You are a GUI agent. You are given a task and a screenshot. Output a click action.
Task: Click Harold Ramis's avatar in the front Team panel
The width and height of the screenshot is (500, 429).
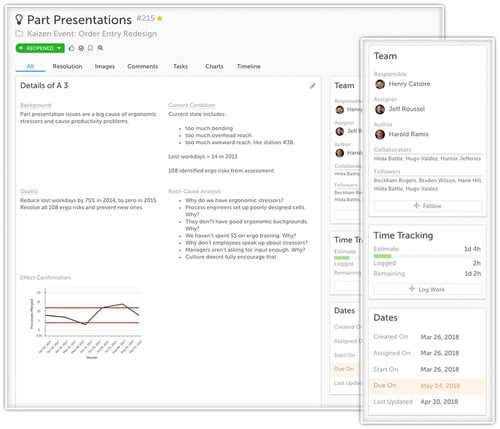380,134
